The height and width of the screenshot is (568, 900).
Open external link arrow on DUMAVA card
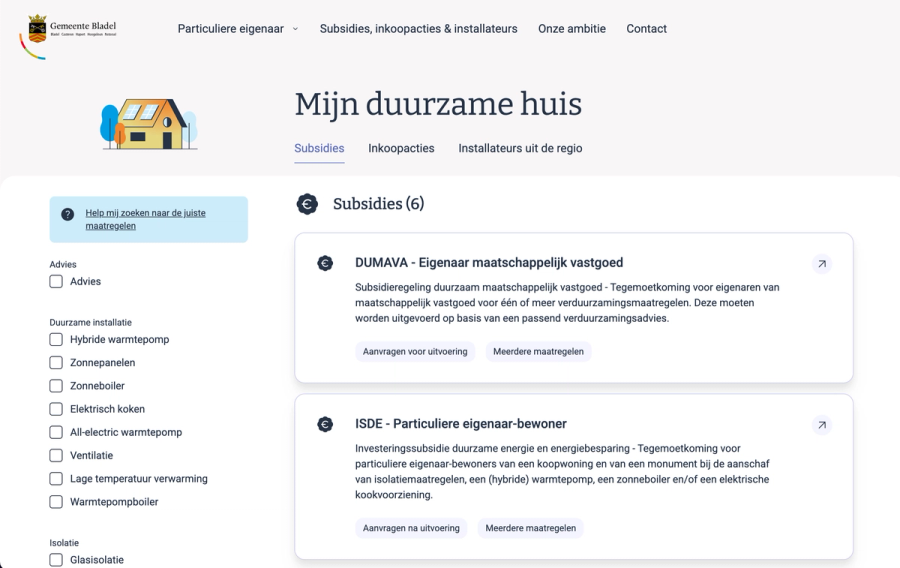click(x=822, y=264)
